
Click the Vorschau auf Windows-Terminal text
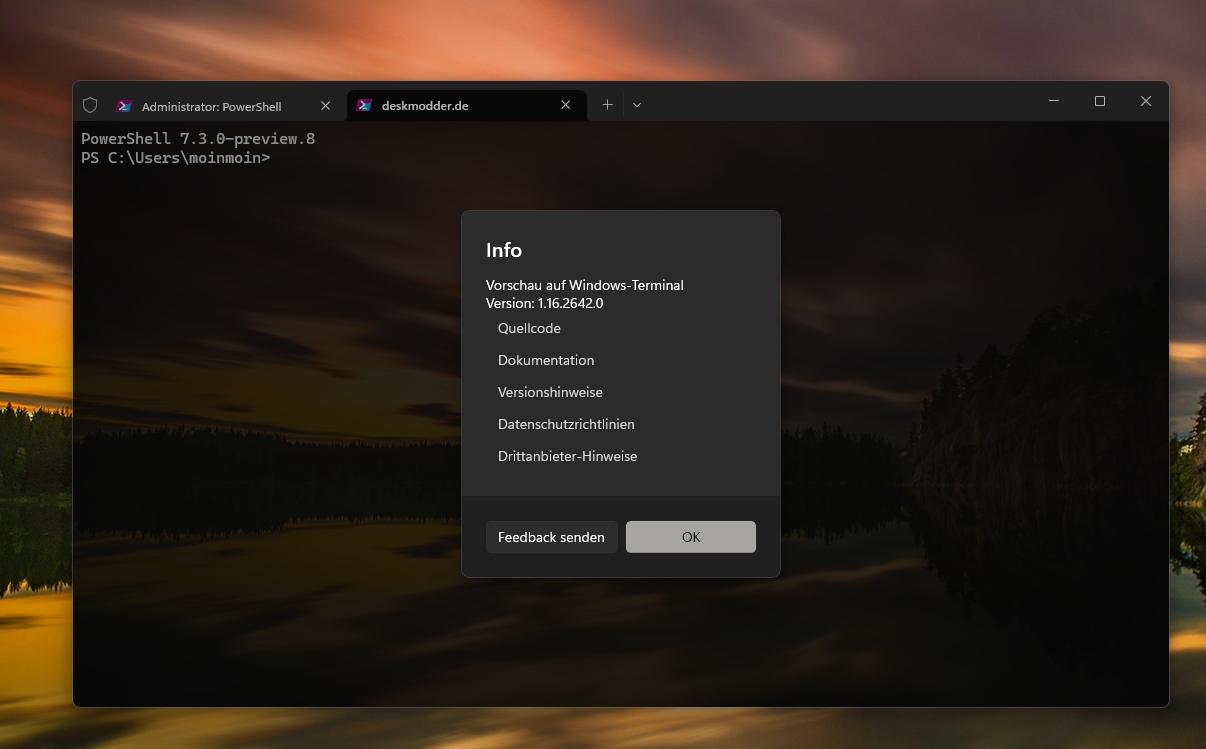tap(585, 285)
